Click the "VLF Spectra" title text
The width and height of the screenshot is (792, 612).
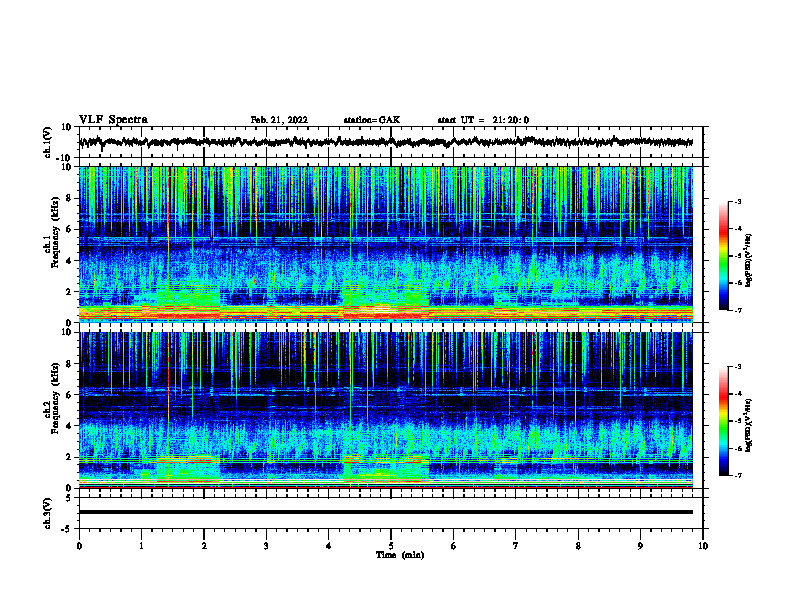113,120
